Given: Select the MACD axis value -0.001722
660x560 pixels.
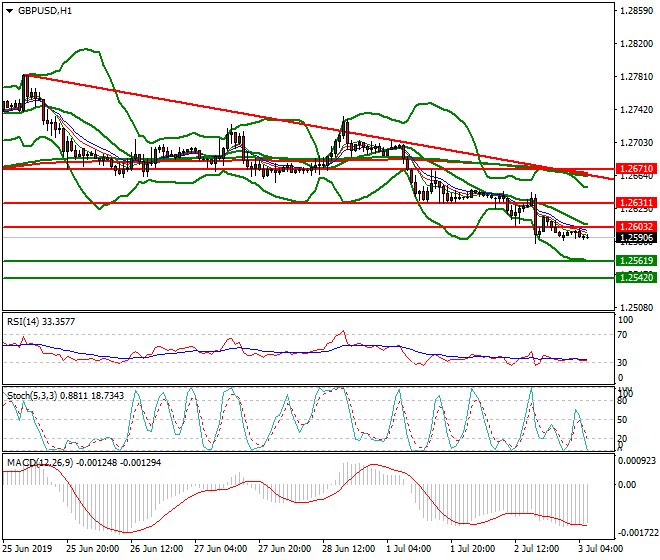Looking at the screenshot, I should click(x=638, y=533).
